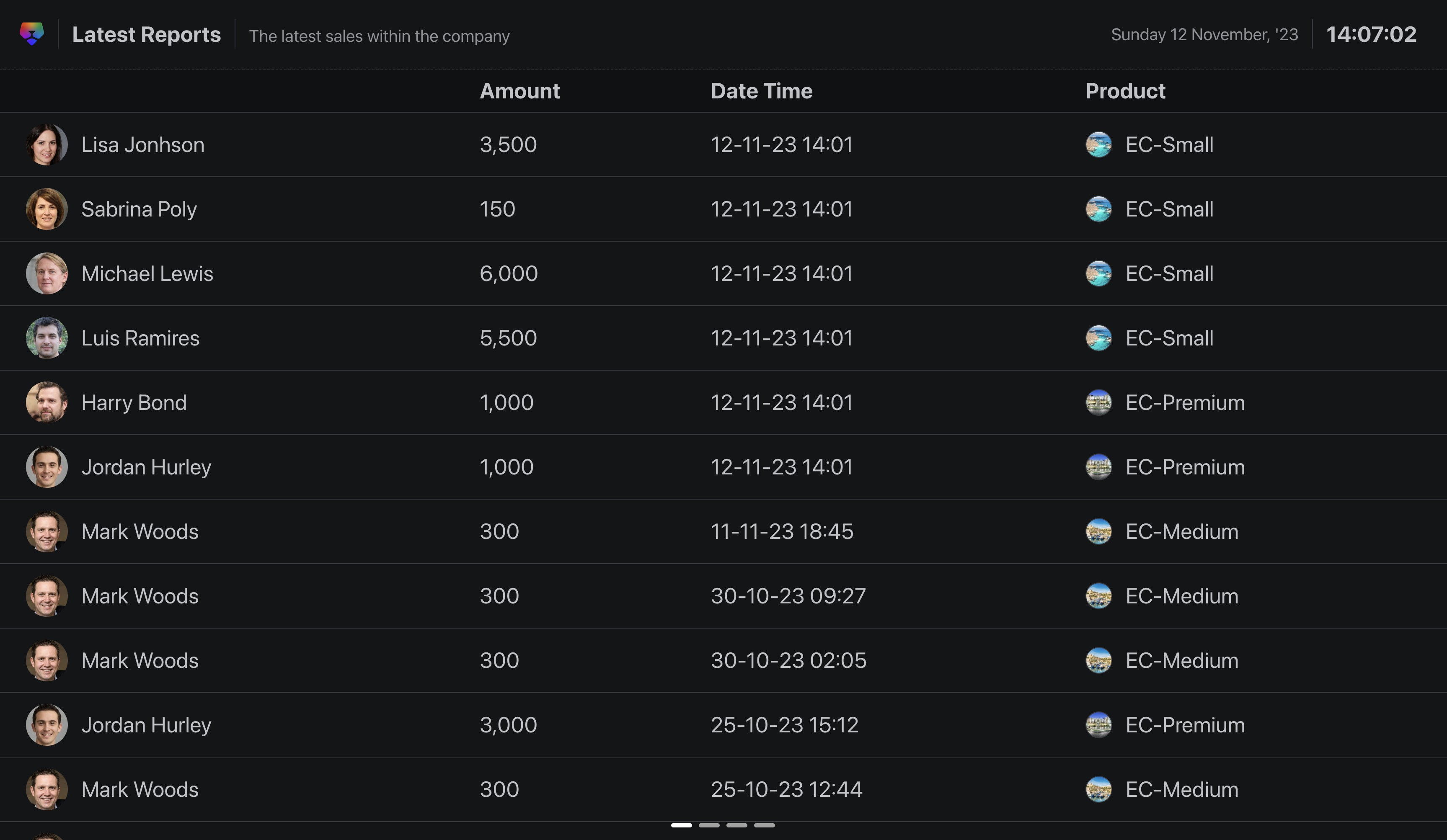1447x840 pixels.
Task: Click Jordan Hurley's avatar in 1,000 row
Action: tap(47, 467)
